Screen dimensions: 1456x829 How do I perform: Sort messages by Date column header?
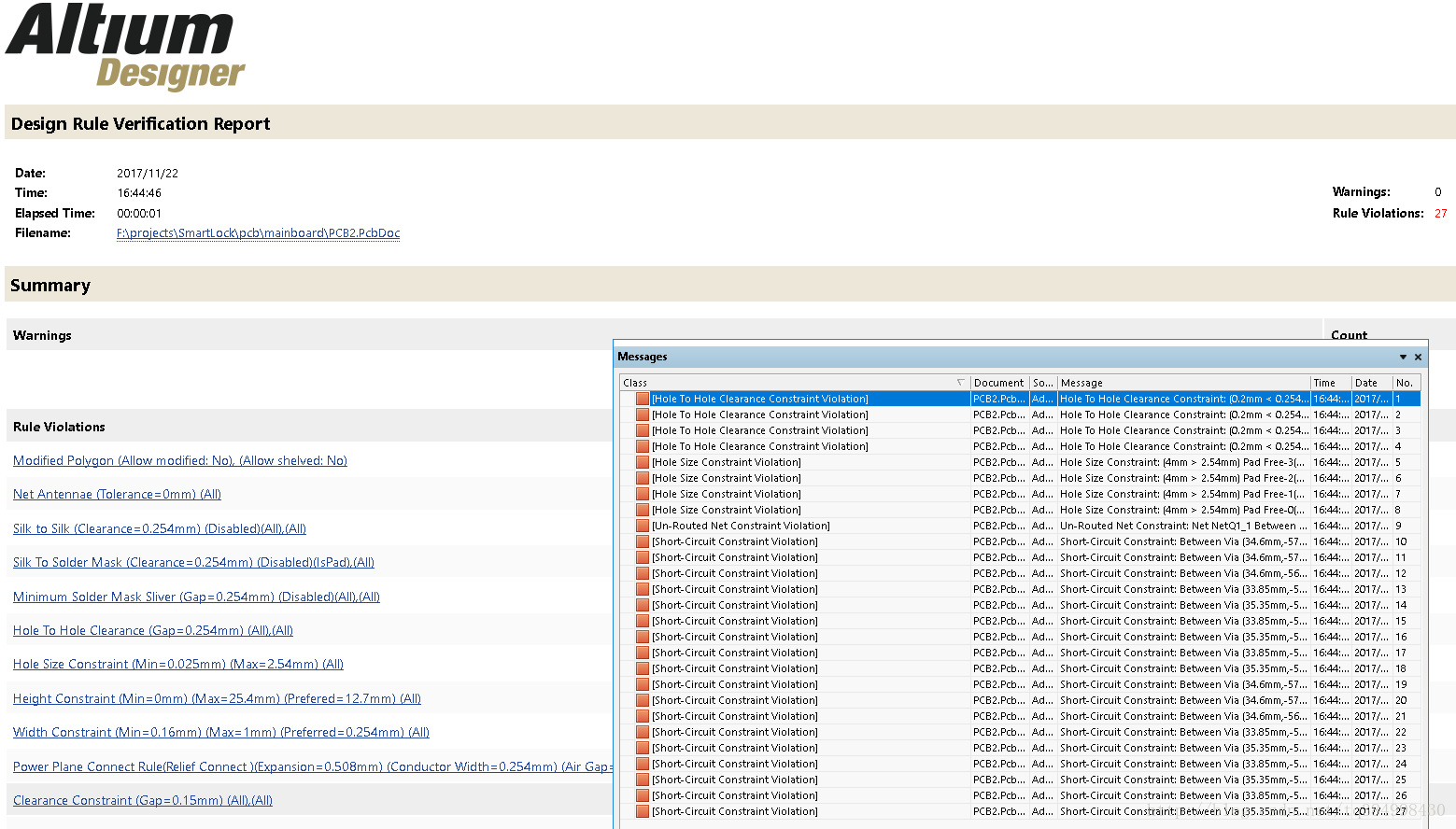tap(1372, 383)
